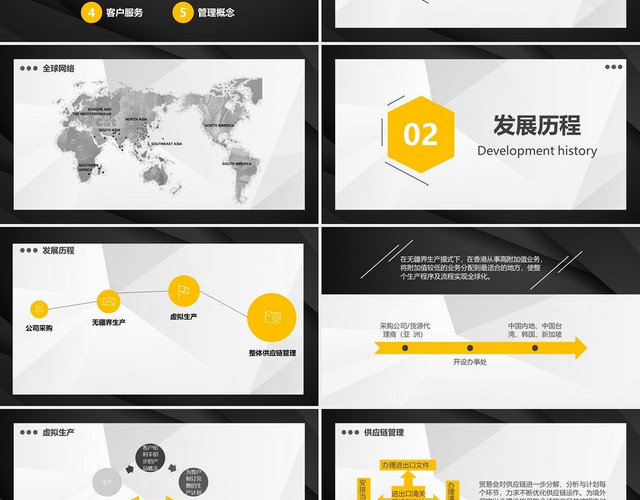Click the flag icon above 虚拟生产

184,291
